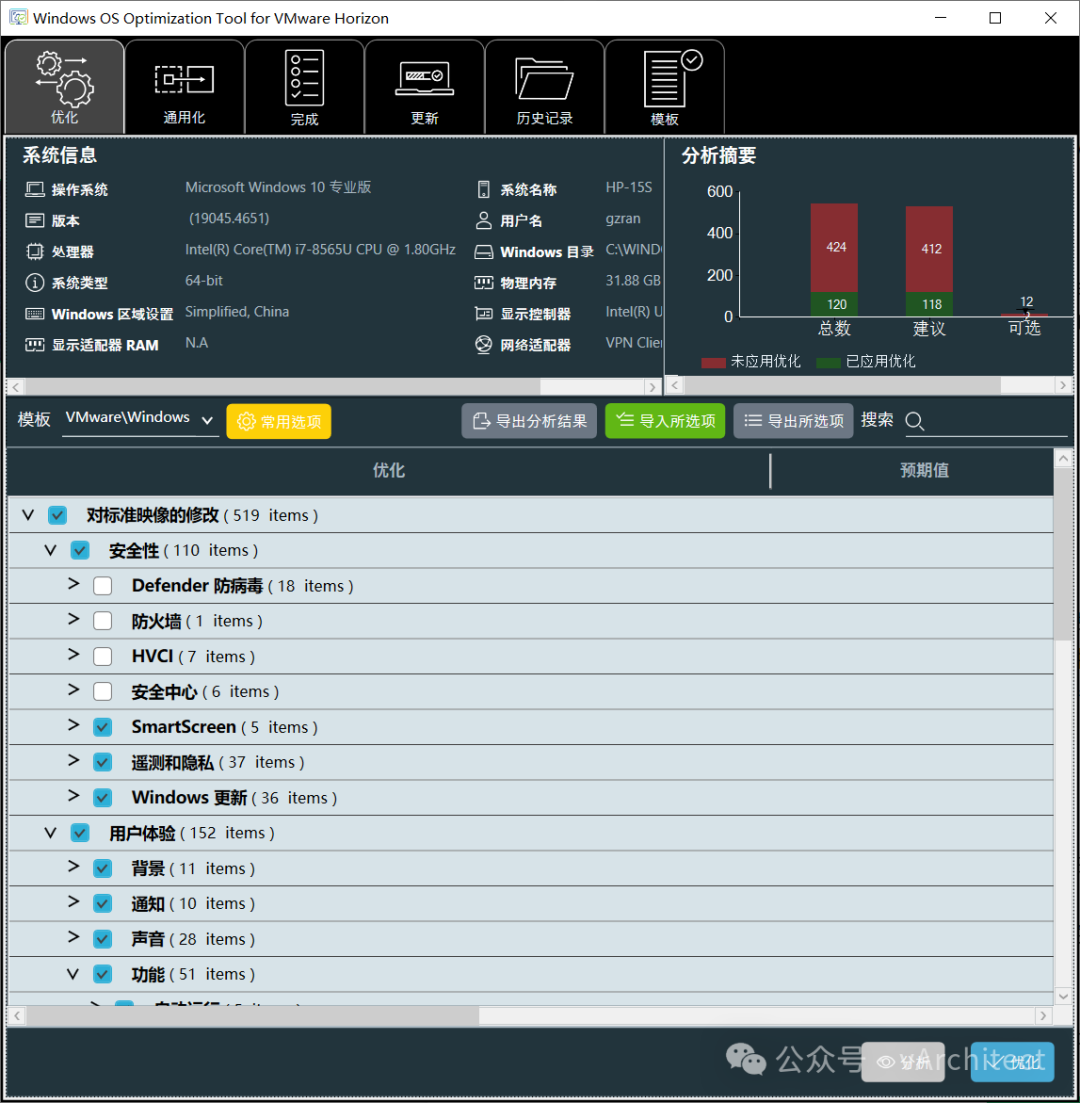Click red 424 bar in 总数 column
This screenshot has width=1080, height=1103.
click(x=834, y=248)
